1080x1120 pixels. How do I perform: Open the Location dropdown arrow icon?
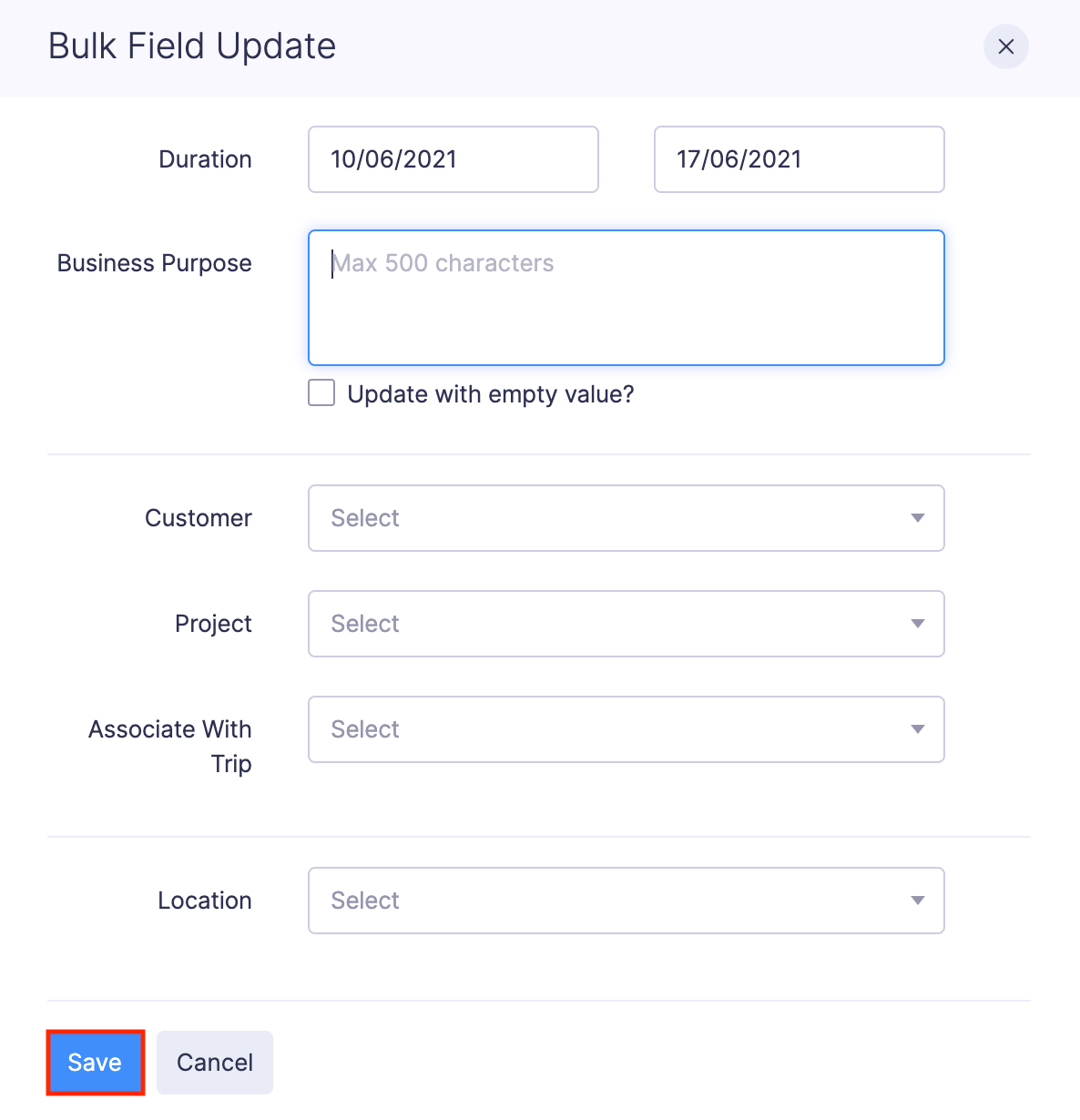tap(918, 901)
